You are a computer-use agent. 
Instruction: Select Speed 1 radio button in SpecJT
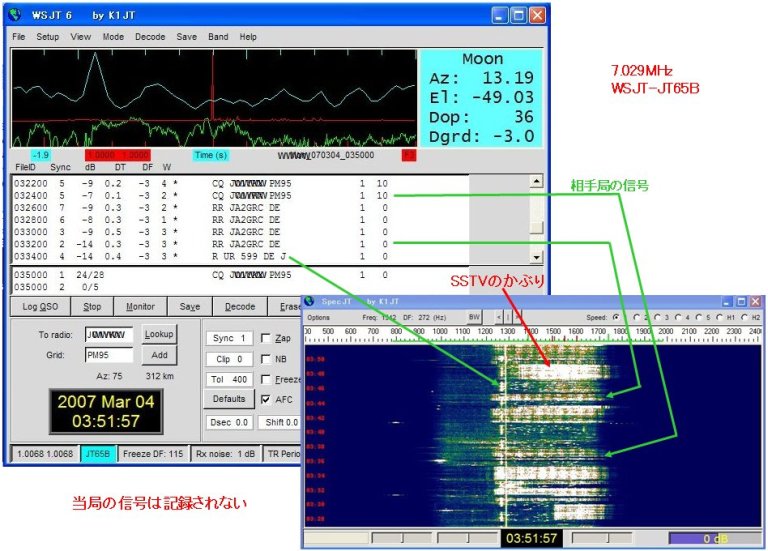(616, 317)
